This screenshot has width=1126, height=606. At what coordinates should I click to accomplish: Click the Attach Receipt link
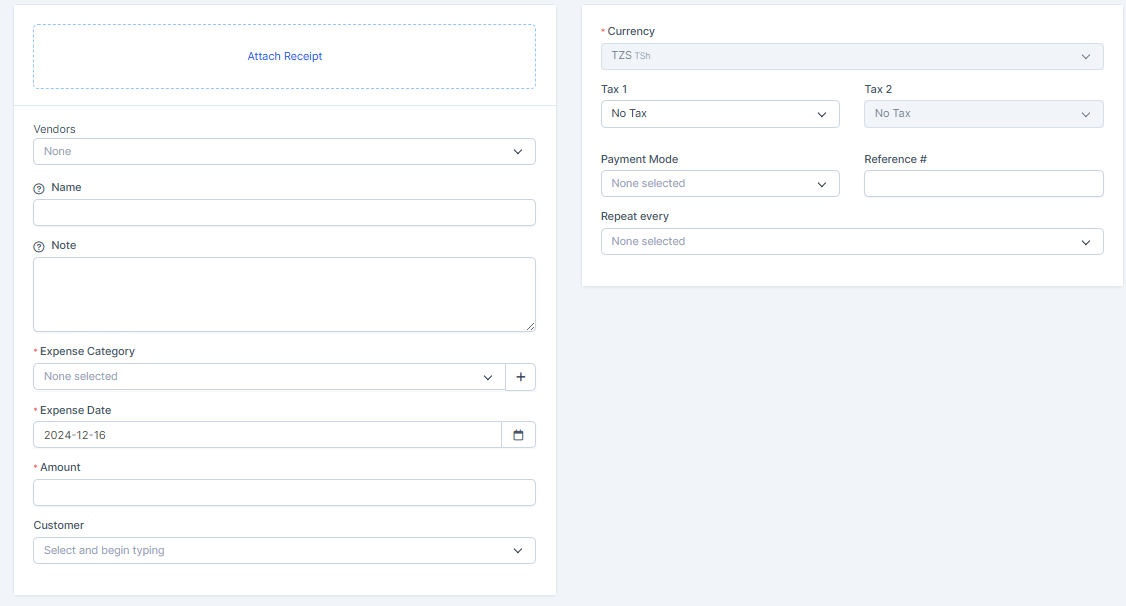coord(285,57)
